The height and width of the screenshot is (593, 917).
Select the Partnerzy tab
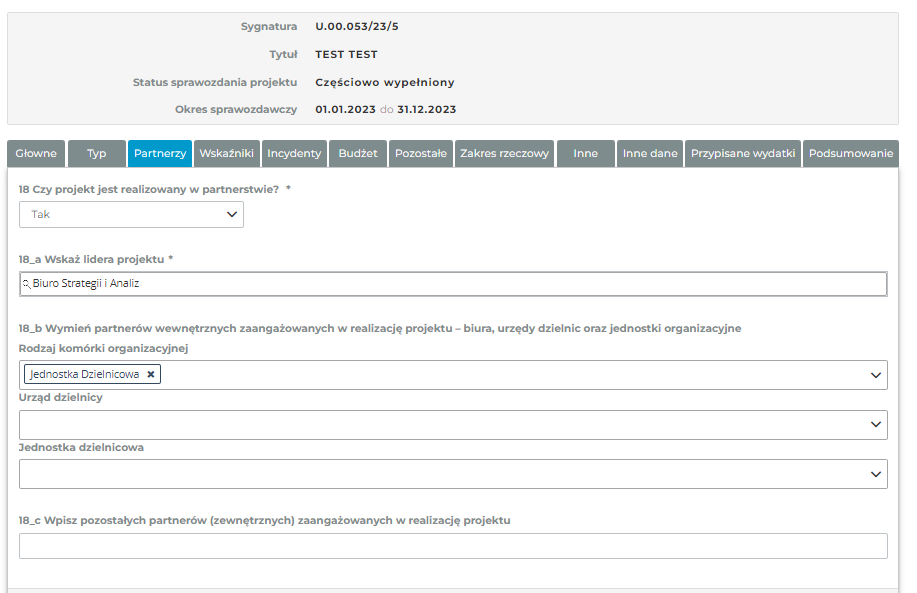tap(160, 154)
